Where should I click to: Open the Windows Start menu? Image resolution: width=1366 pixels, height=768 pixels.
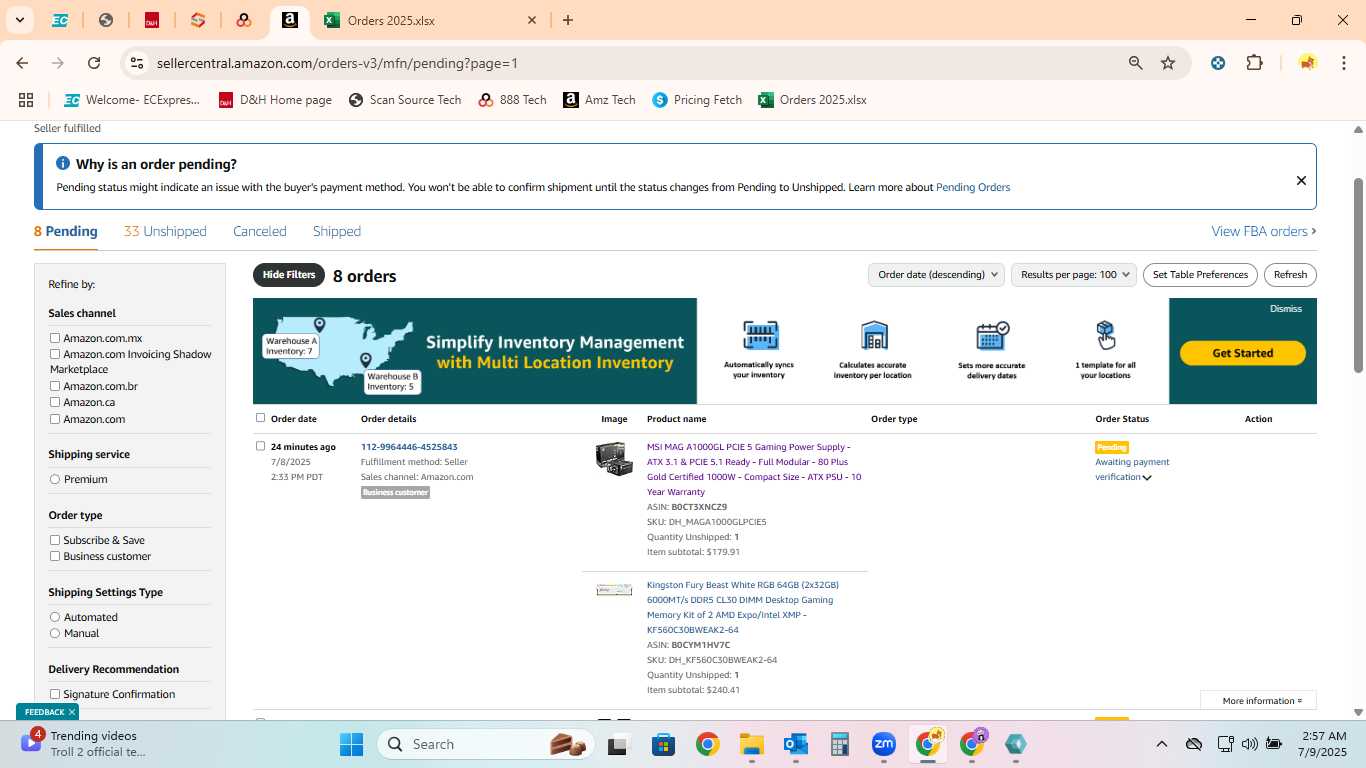351,744
